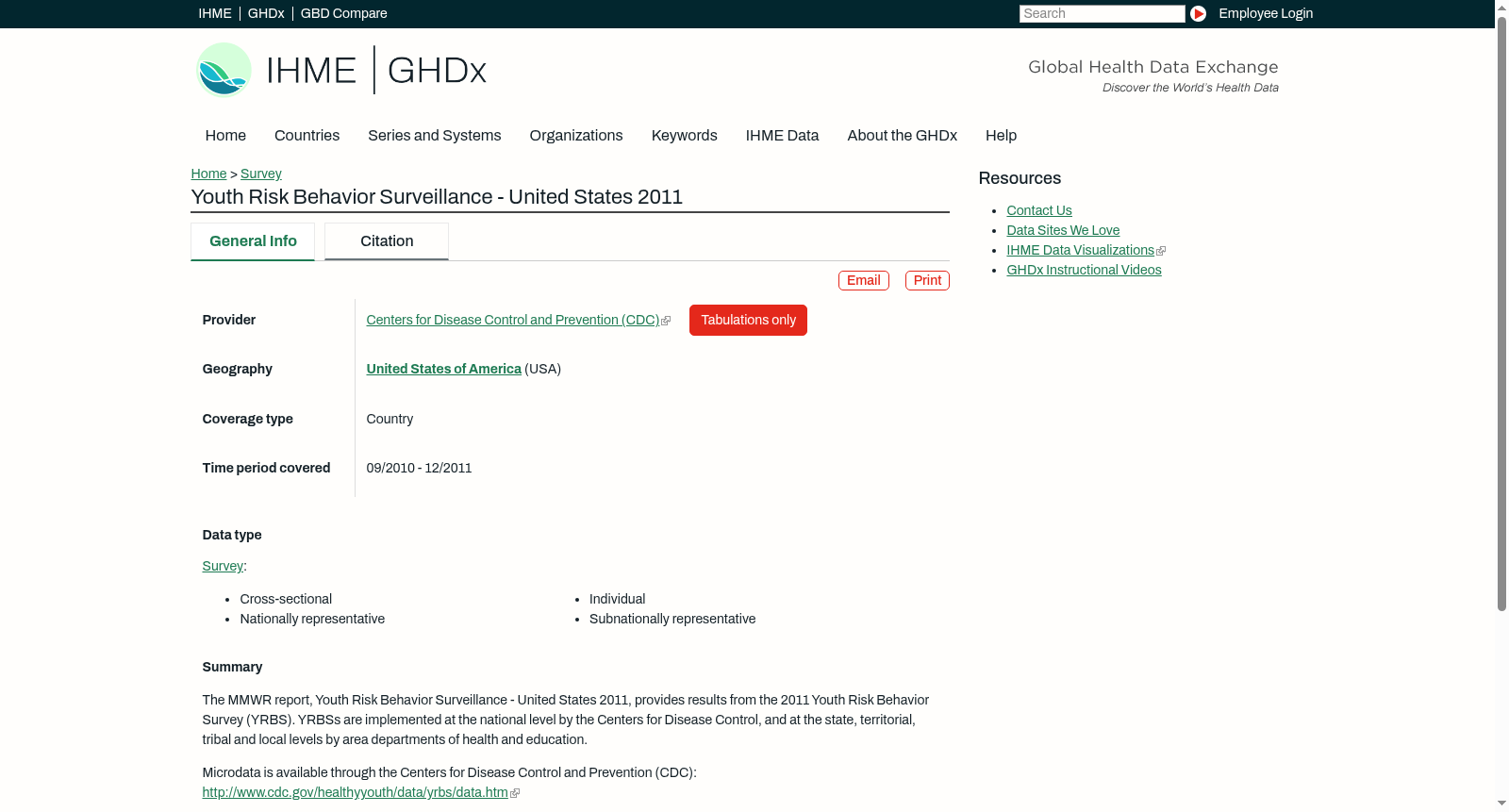Viewport: 1509px width, 812px height.
Task: Open the Help menu item
Action: (1001, 136)
